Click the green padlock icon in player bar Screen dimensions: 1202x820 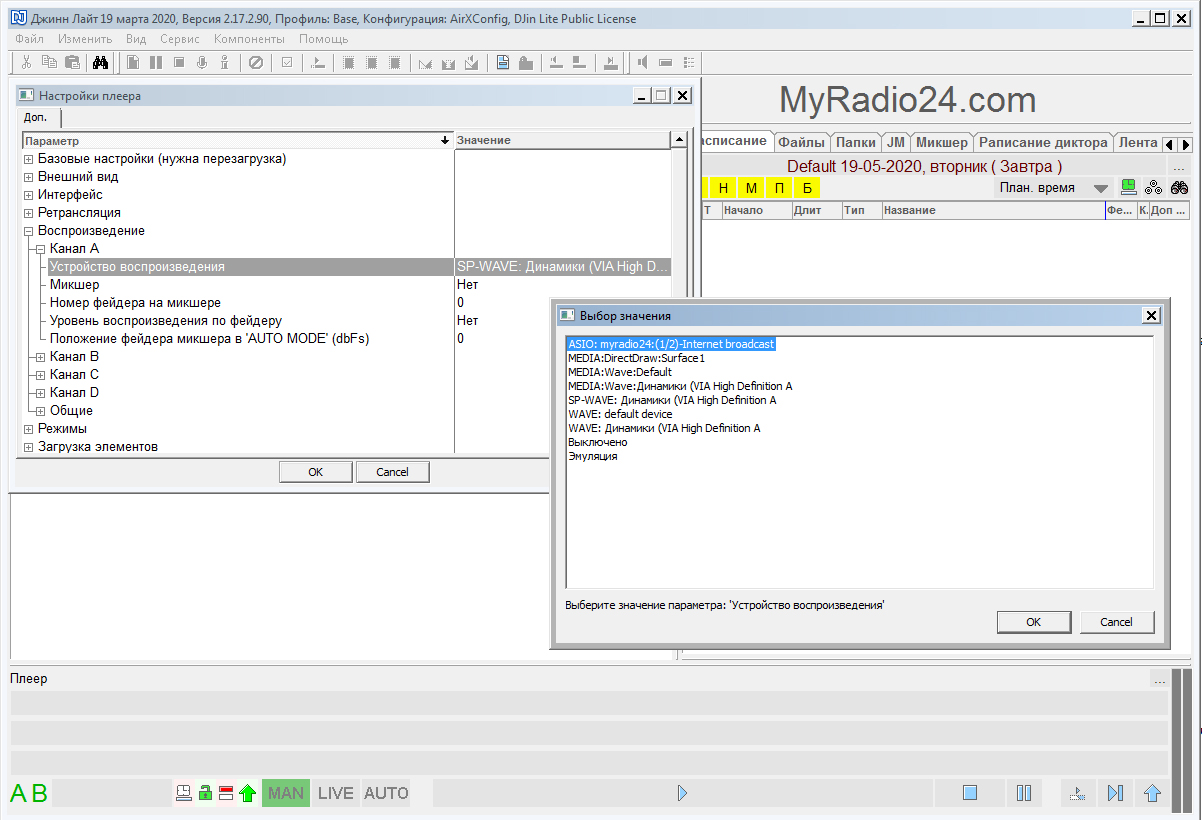point(205,793)
